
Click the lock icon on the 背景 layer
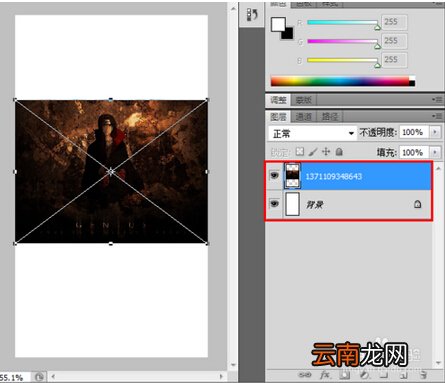pos(417,204)
